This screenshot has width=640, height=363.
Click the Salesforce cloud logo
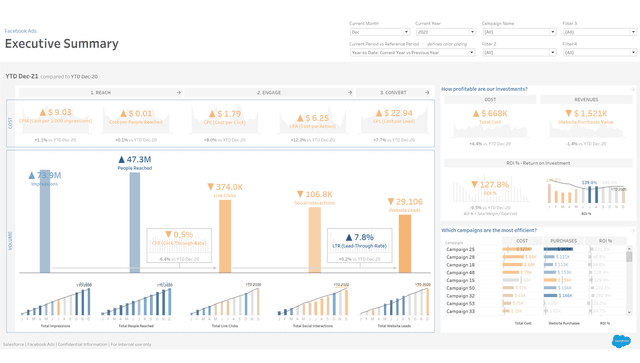tap(621, 341)
